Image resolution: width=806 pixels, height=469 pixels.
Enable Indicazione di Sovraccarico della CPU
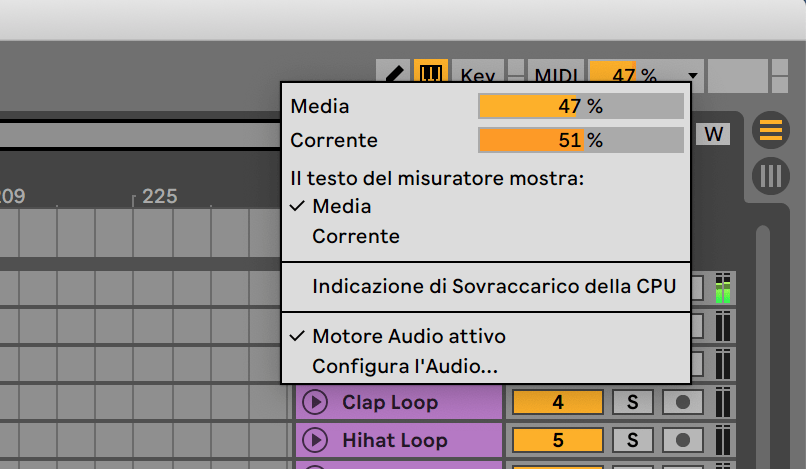pos(494,287)
